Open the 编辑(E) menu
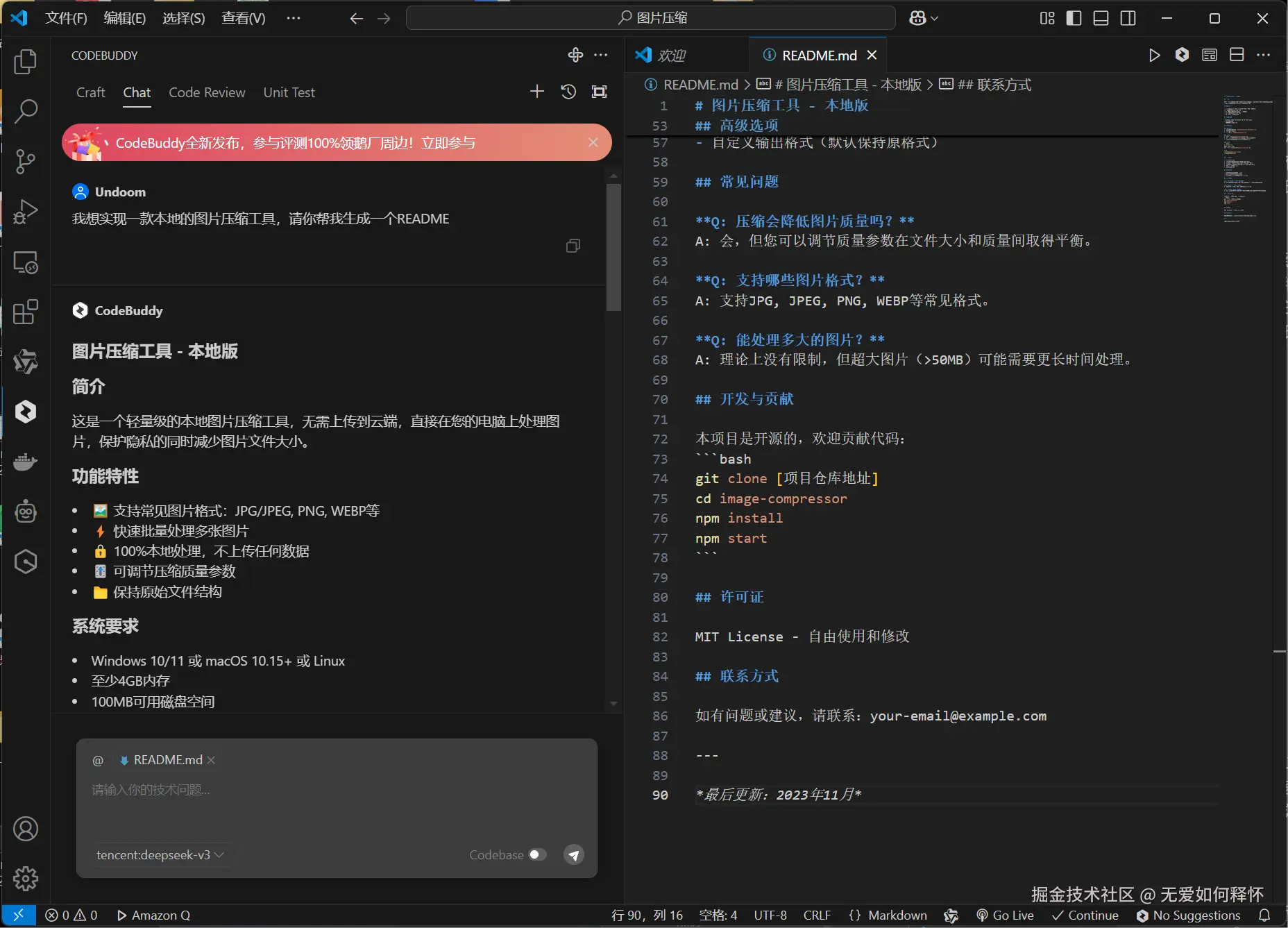The image size is (1288, 928). point(125,19)
